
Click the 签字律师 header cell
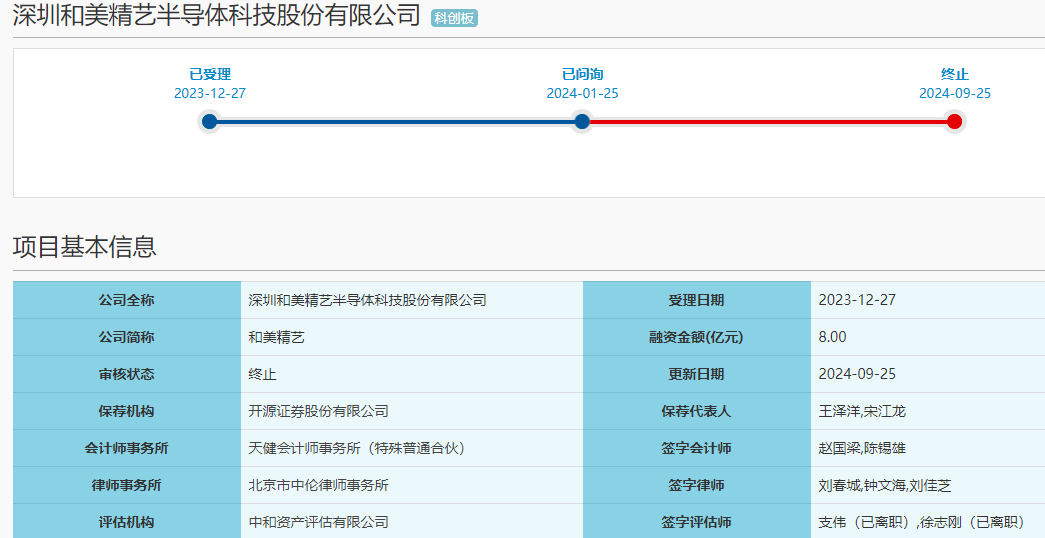tap(696, 485)
